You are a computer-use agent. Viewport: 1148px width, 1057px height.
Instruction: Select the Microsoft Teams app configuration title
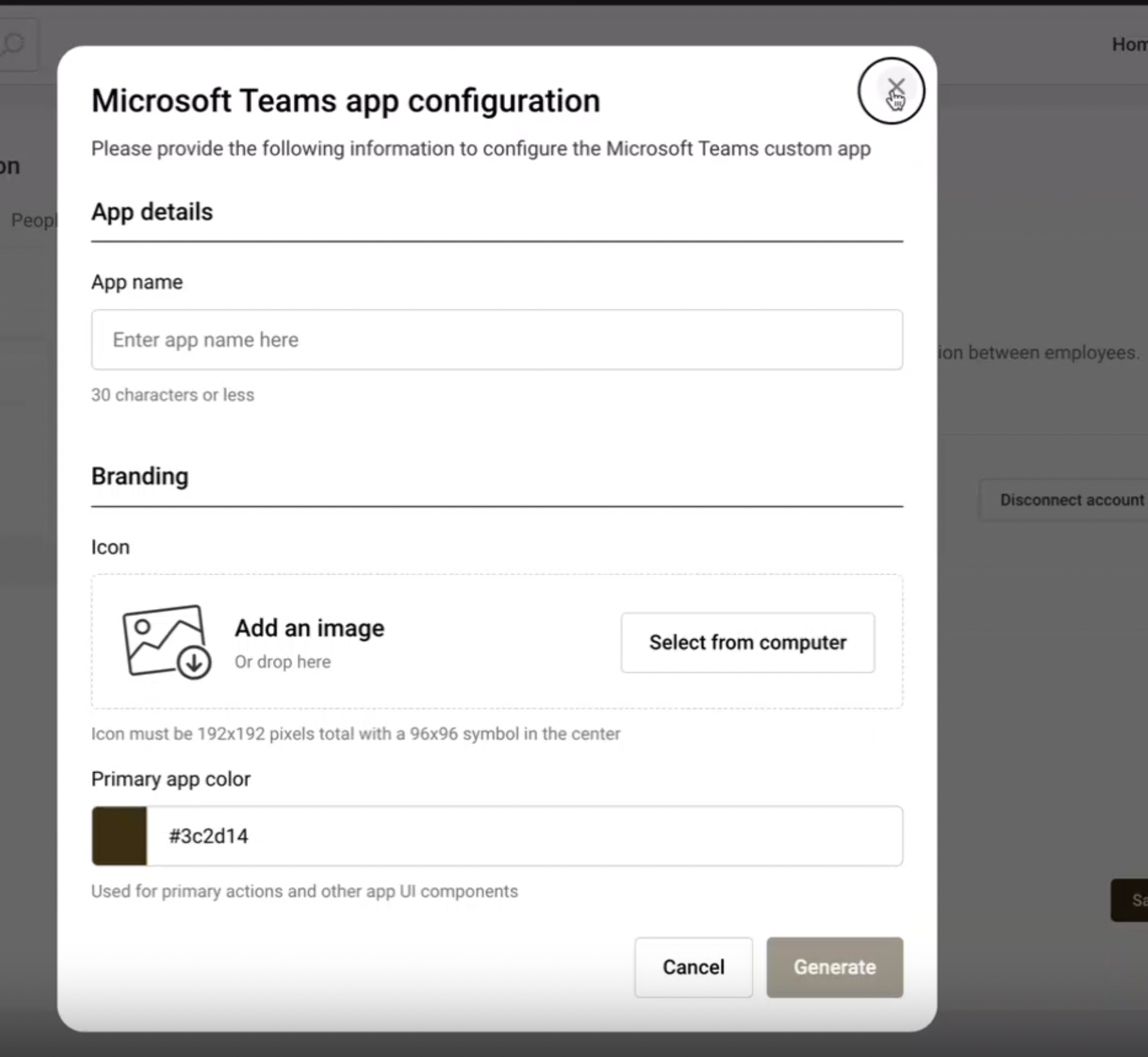coord(346,101)
